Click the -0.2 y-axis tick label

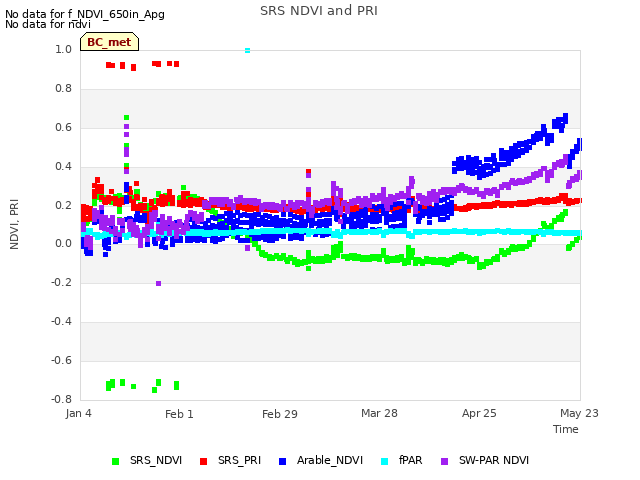(61, 282)
